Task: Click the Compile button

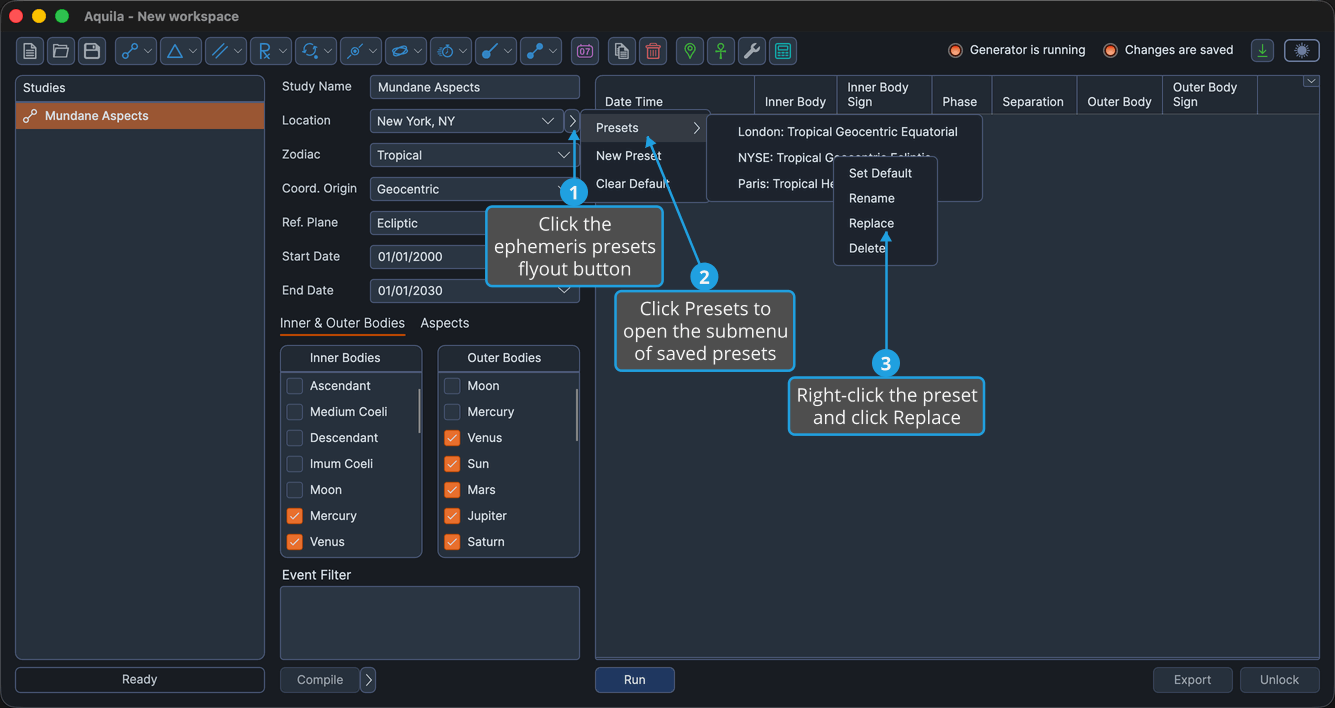Action: [320, 680]
